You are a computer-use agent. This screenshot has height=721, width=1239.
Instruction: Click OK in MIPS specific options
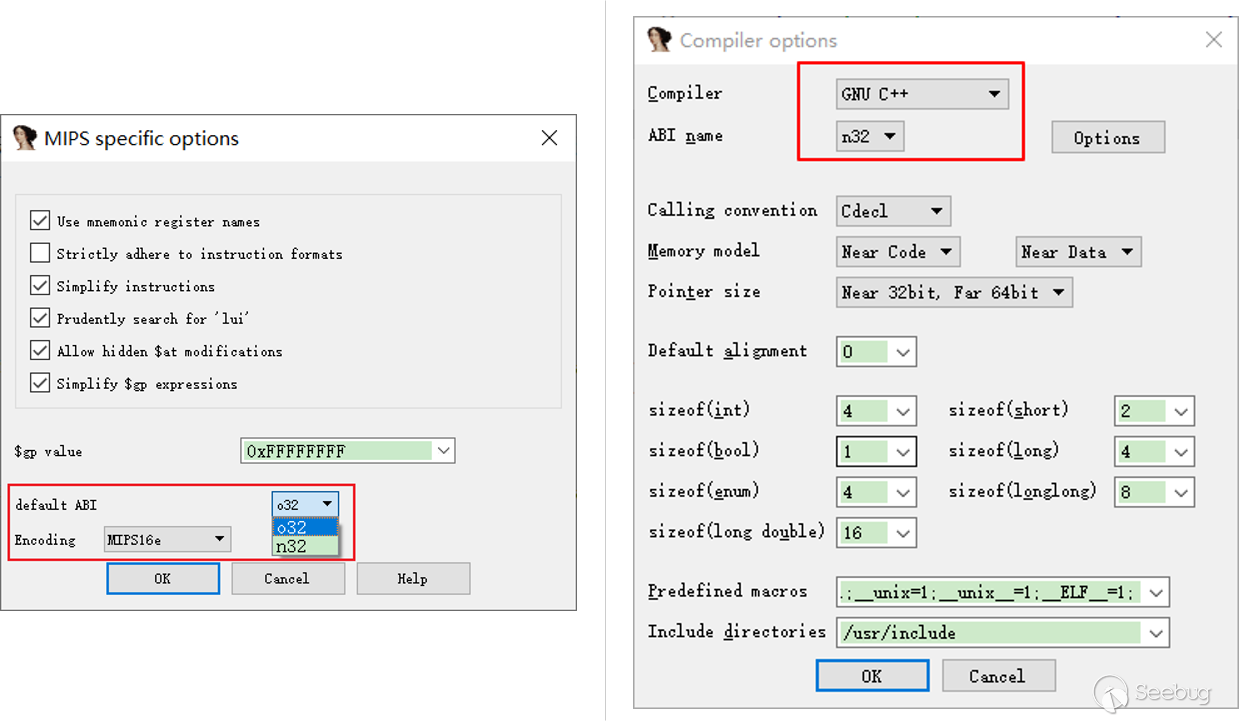click(163, 578)
